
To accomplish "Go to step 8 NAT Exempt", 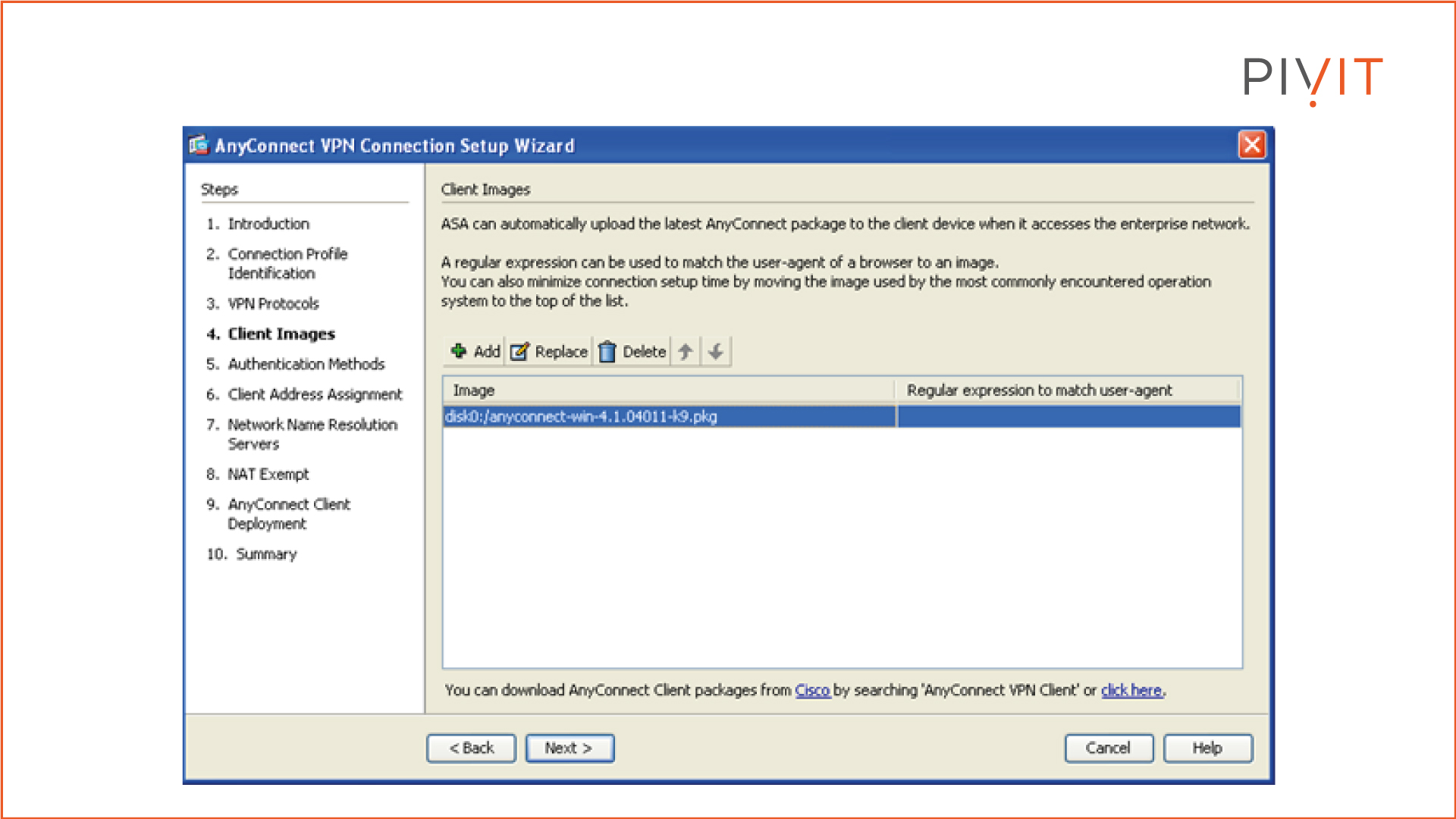I will tap(268, 474).
